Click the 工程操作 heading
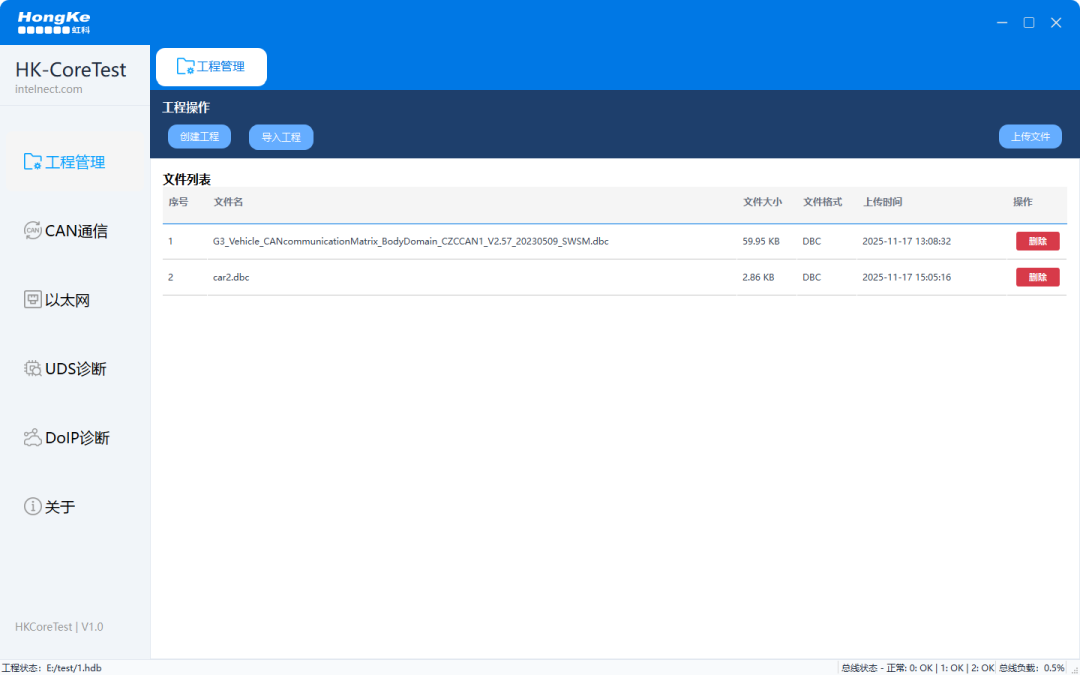Image resolution: width=1080 pixels, height=675 pixels. tap(186, 107)
